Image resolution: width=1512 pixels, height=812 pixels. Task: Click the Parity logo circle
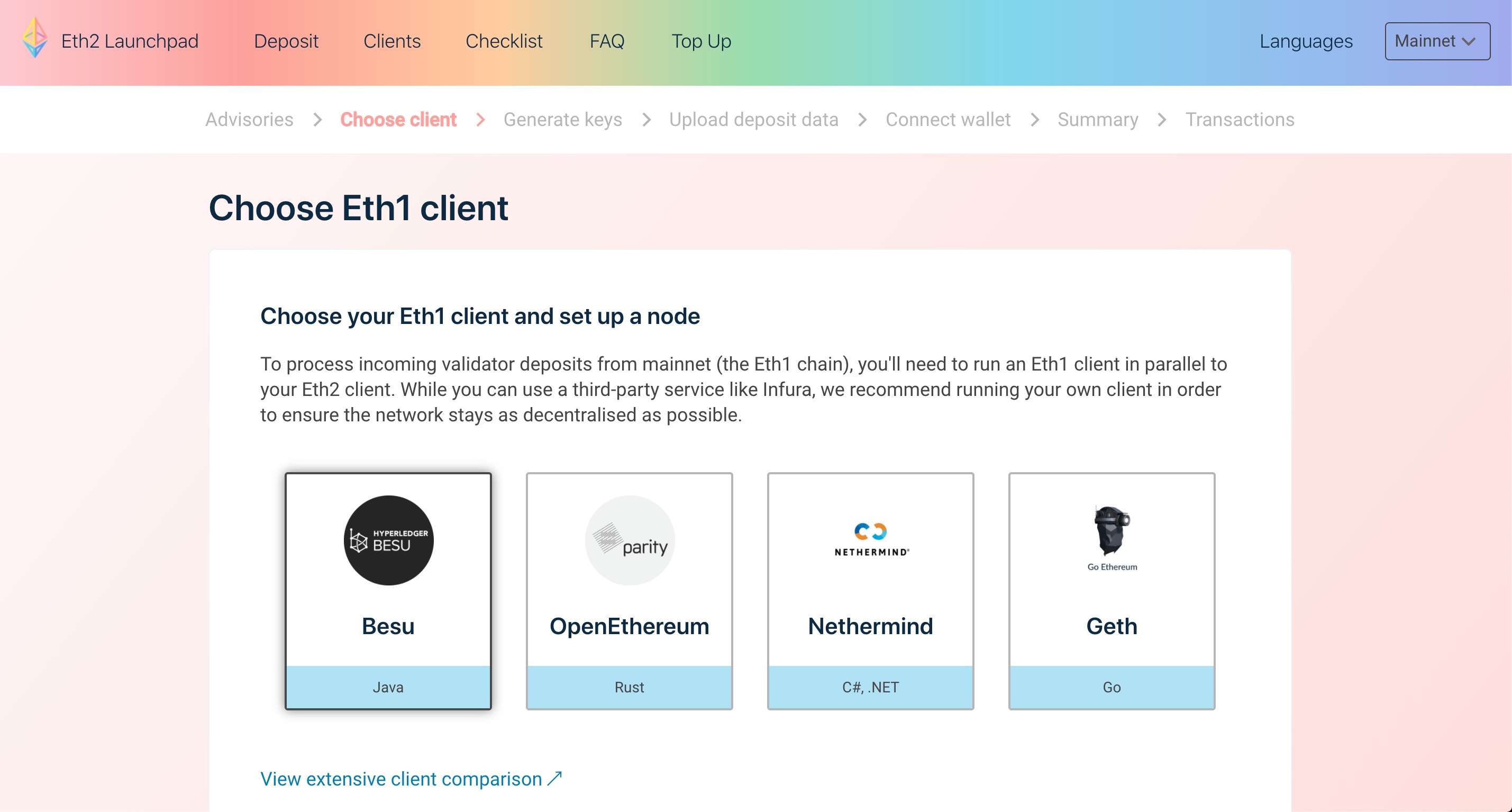[629, 540]
